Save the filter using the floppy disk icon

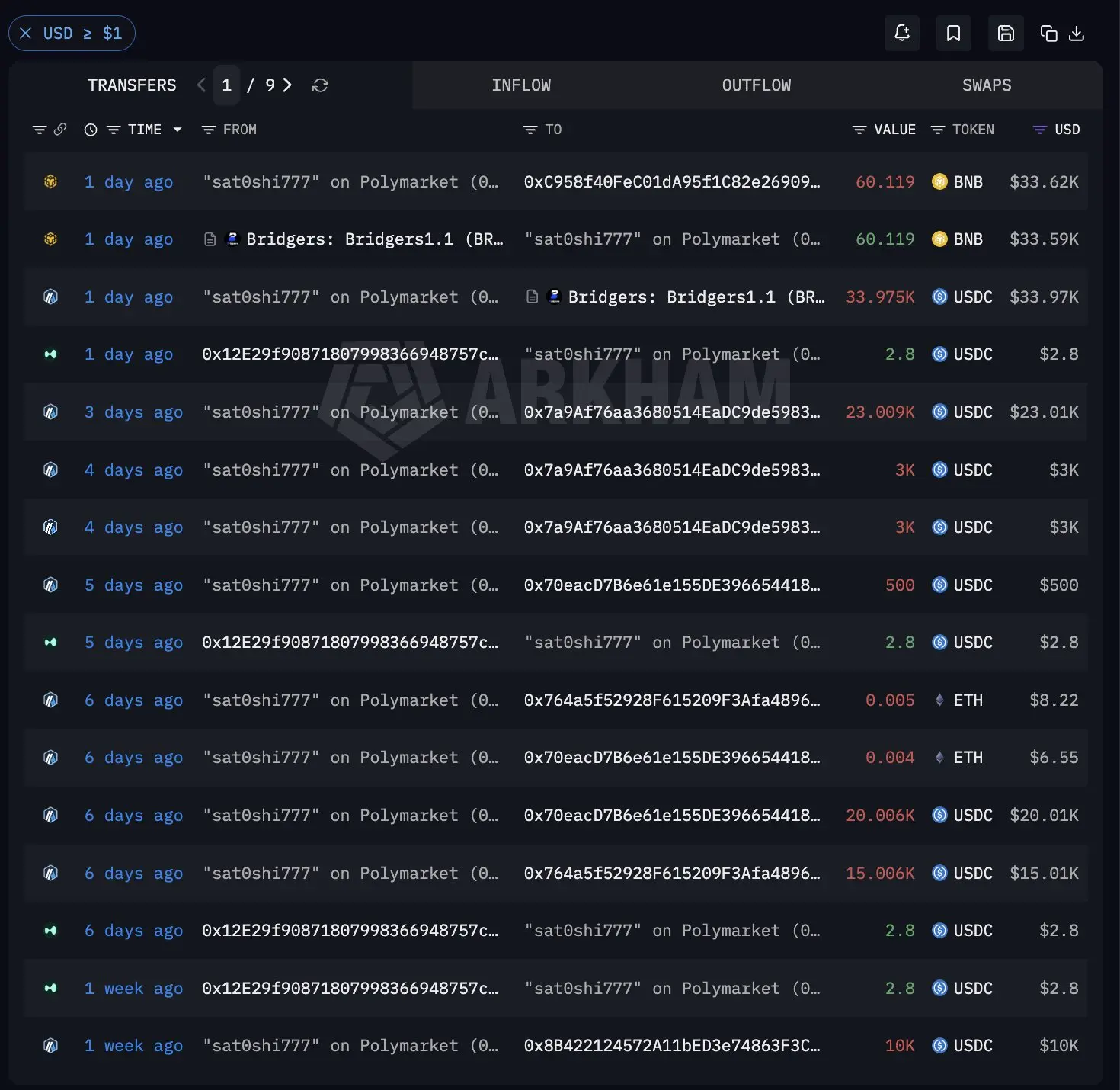point(1006,33)
